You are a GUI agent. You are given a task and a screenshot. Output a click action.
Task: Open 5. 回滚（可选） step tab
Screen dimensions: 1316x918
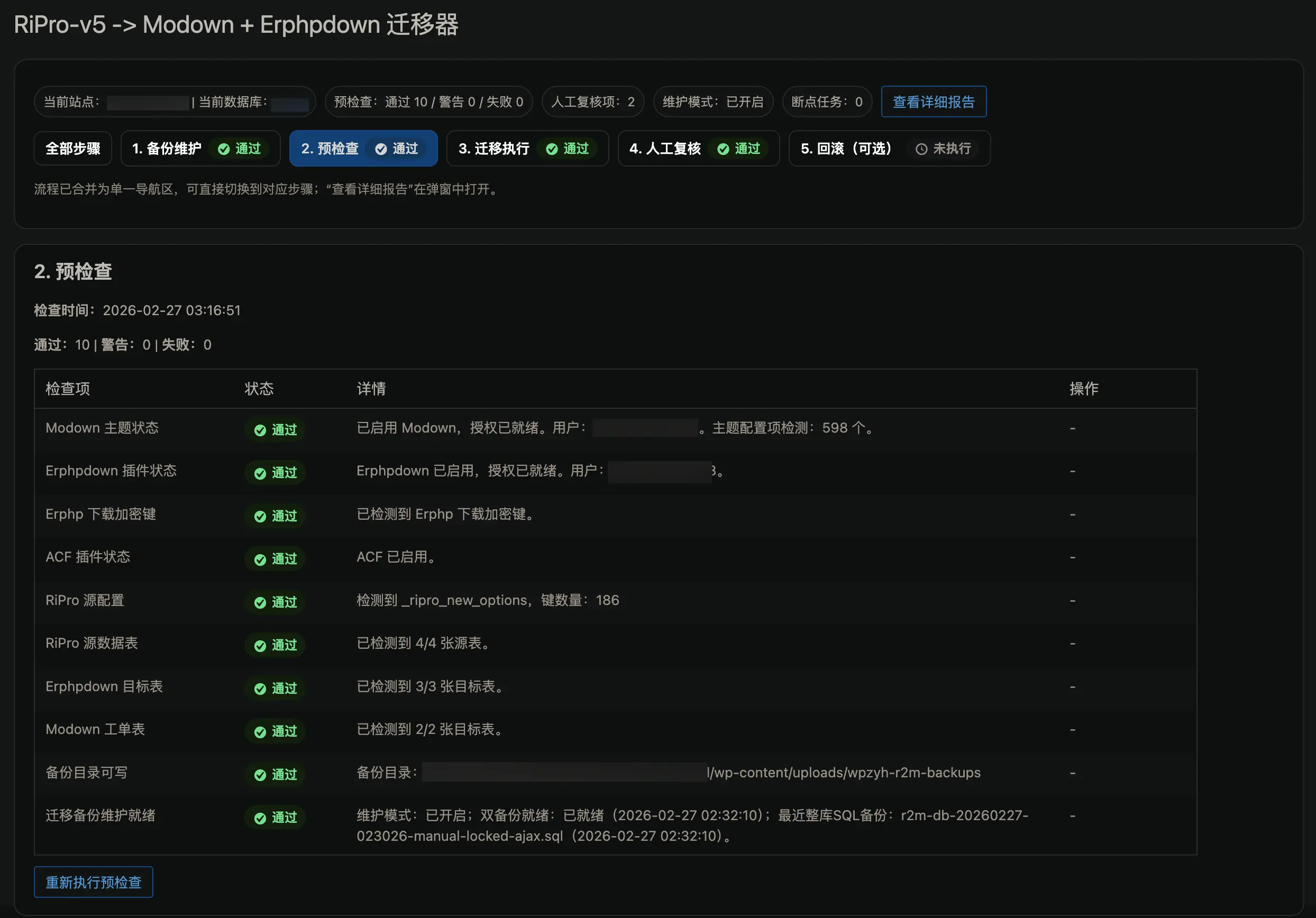(889, 149)
